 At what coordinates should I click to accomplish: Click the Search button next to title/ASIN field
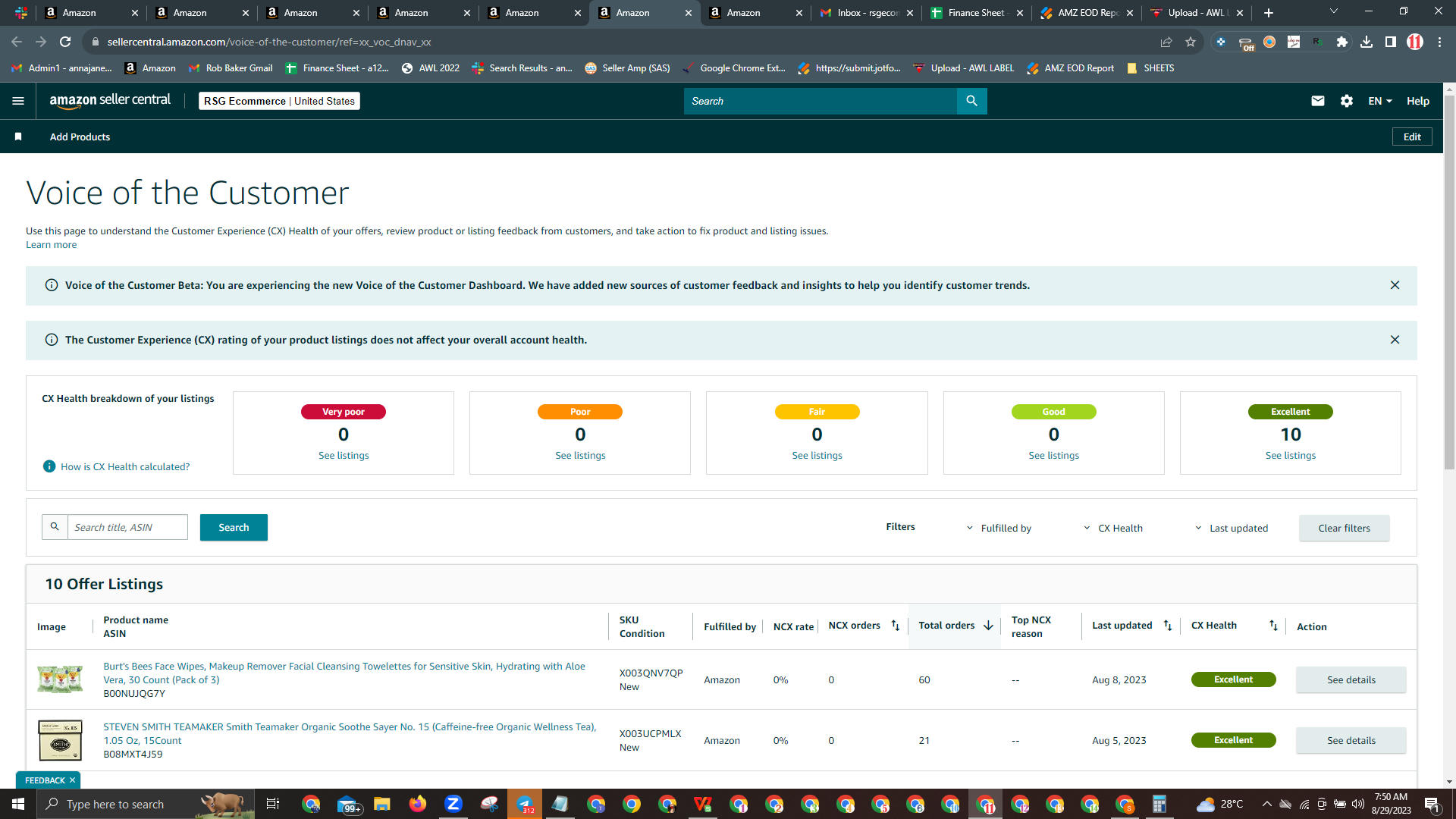coord(234,528)
